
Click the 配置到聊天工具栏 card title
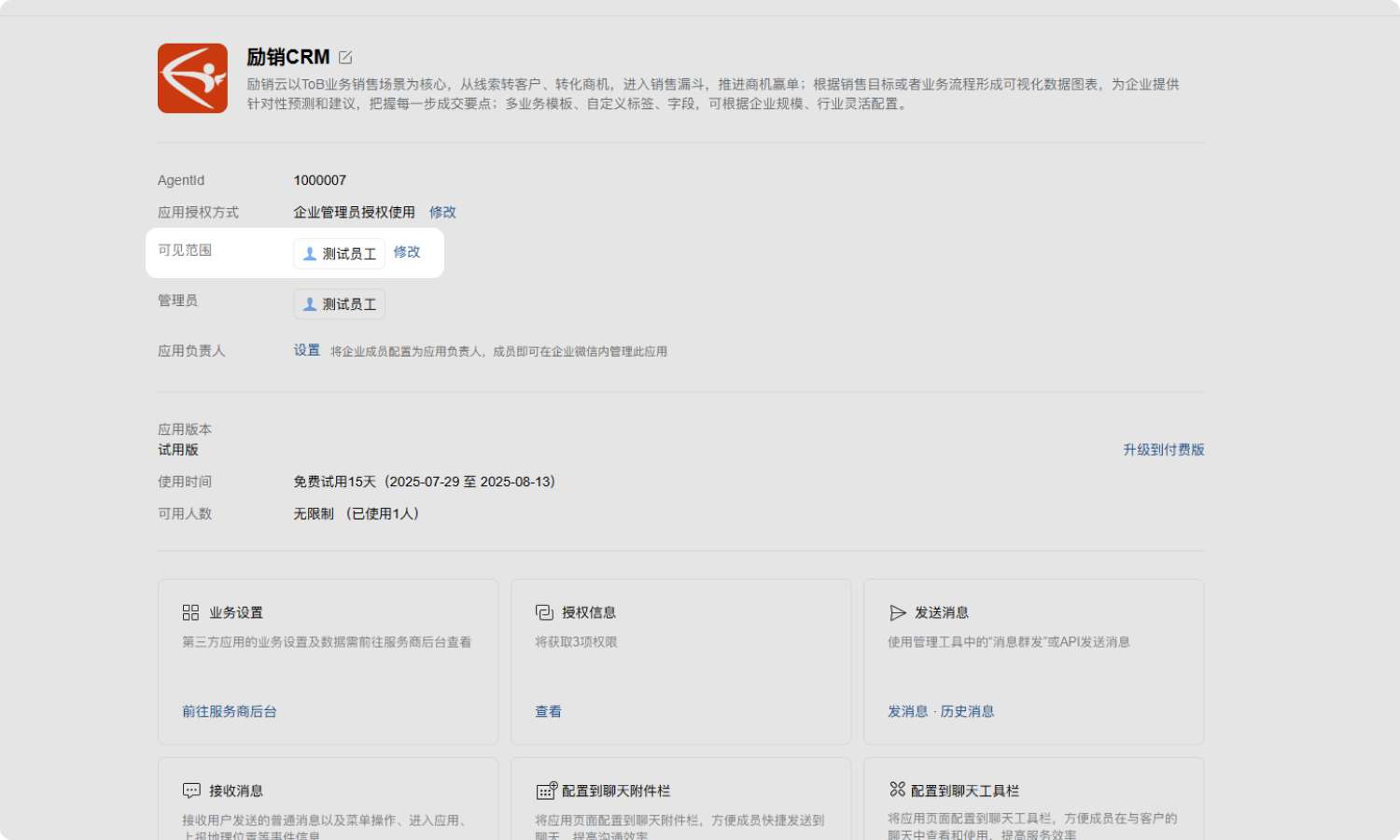pos(965,791)
